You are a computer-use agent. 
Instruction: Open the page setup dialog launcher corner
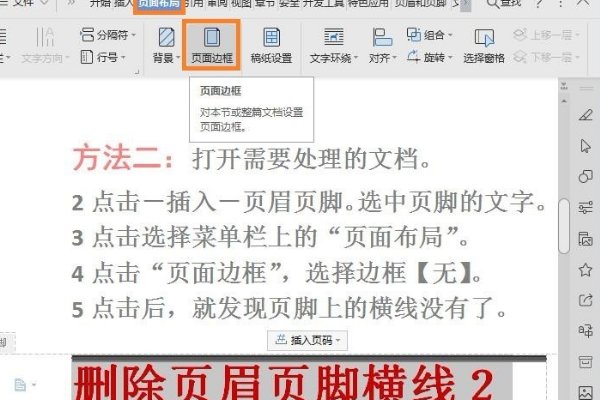click(137, 72)
